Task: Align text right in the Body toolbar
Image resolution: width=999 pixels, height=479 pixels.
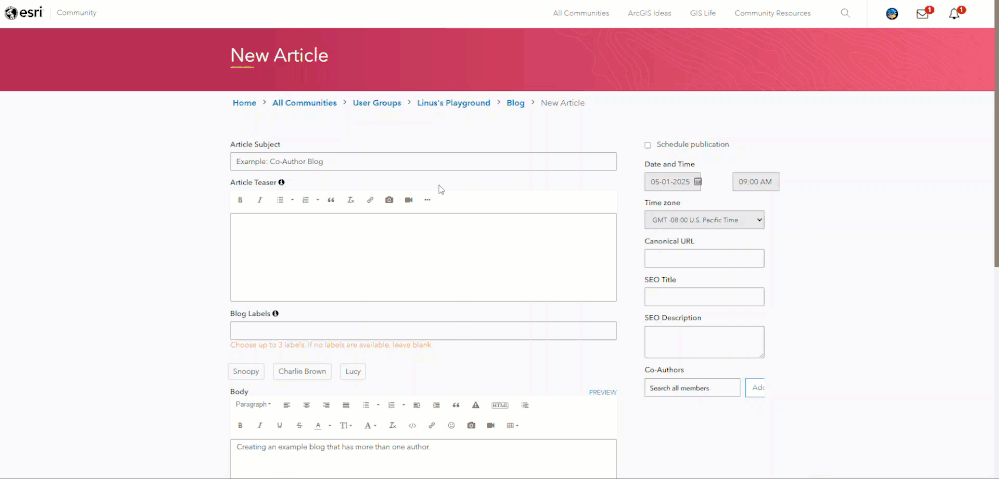Action: 326,405
